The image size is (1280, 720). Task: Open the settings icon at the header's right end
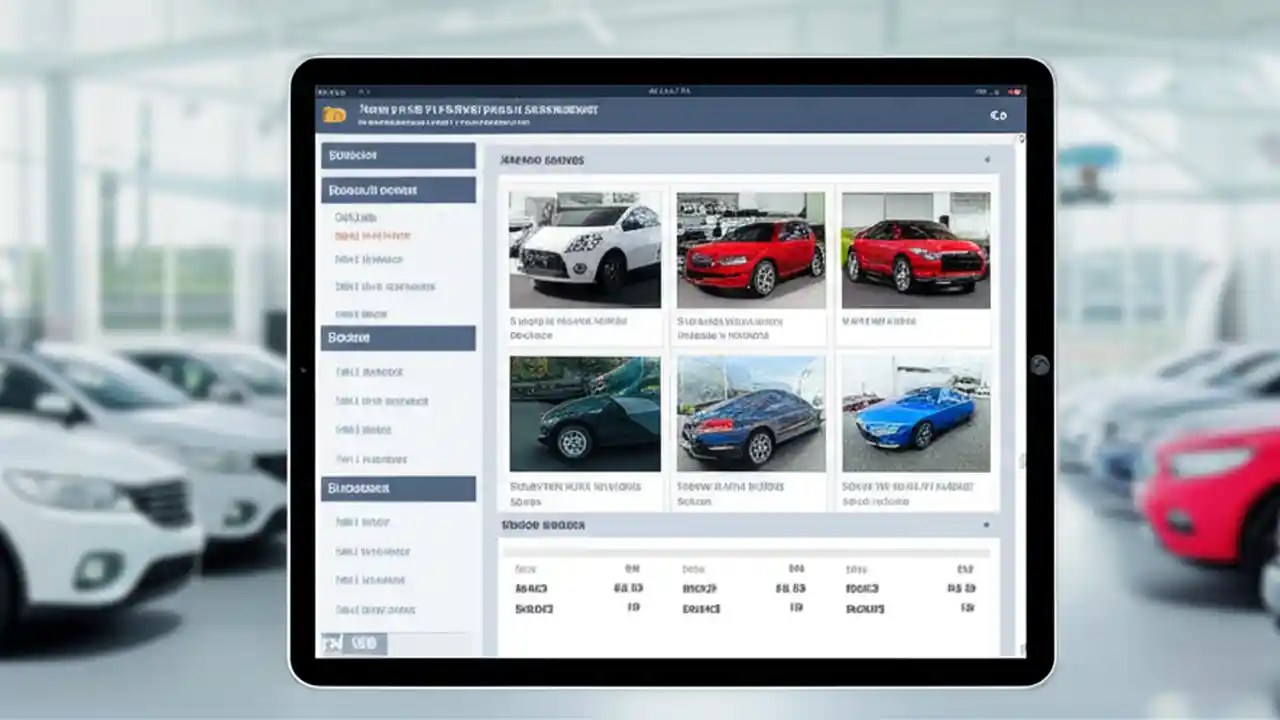coord(996,113)
